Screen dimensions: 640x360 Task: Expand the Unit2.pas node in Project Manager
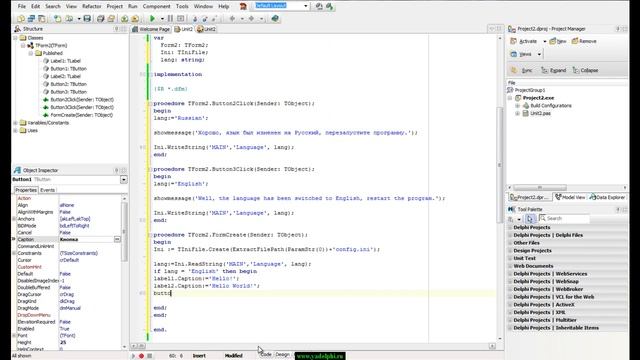(x=518, y=113)
